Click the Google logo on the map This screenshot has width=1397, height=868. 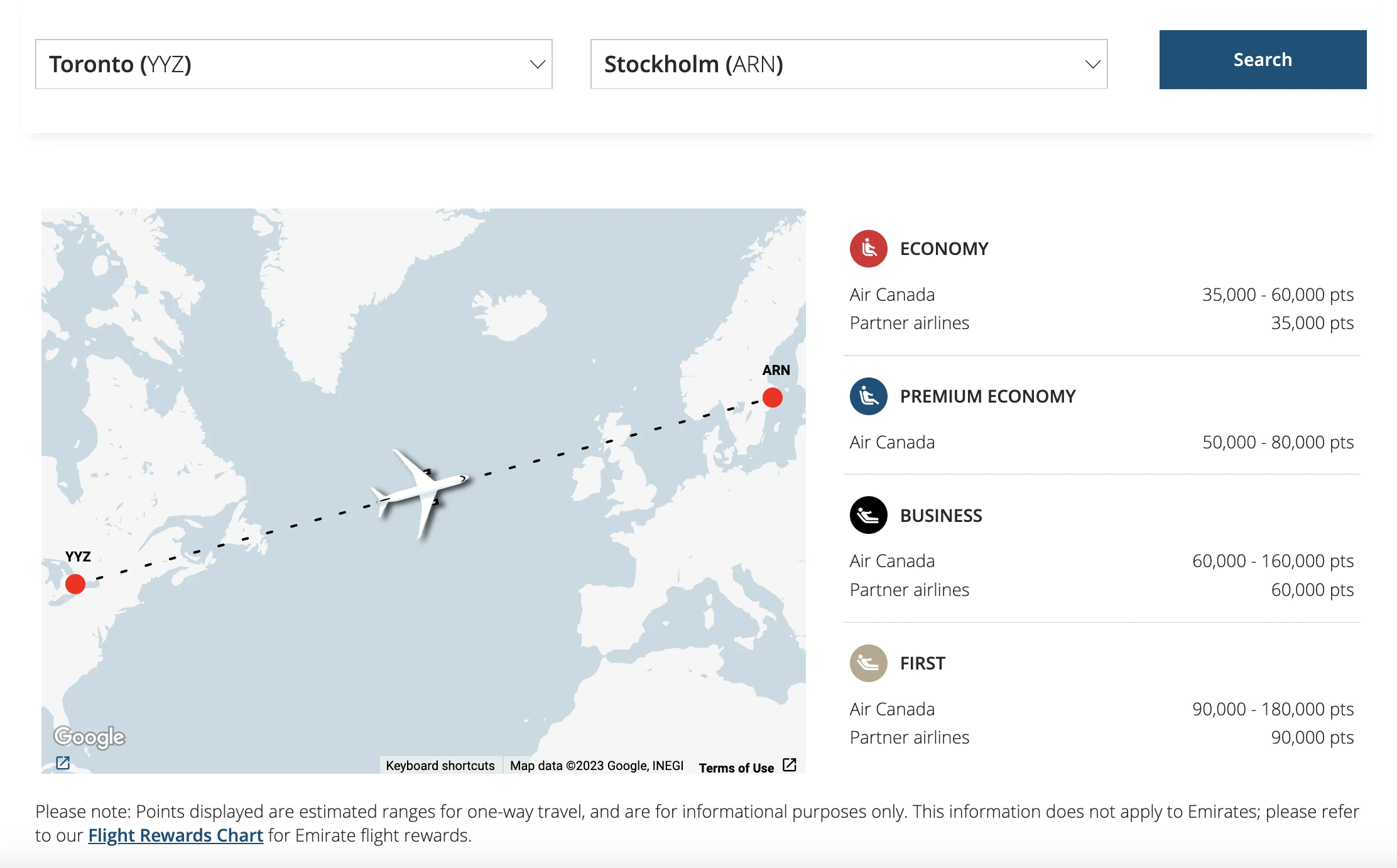(x=89, y=737)
